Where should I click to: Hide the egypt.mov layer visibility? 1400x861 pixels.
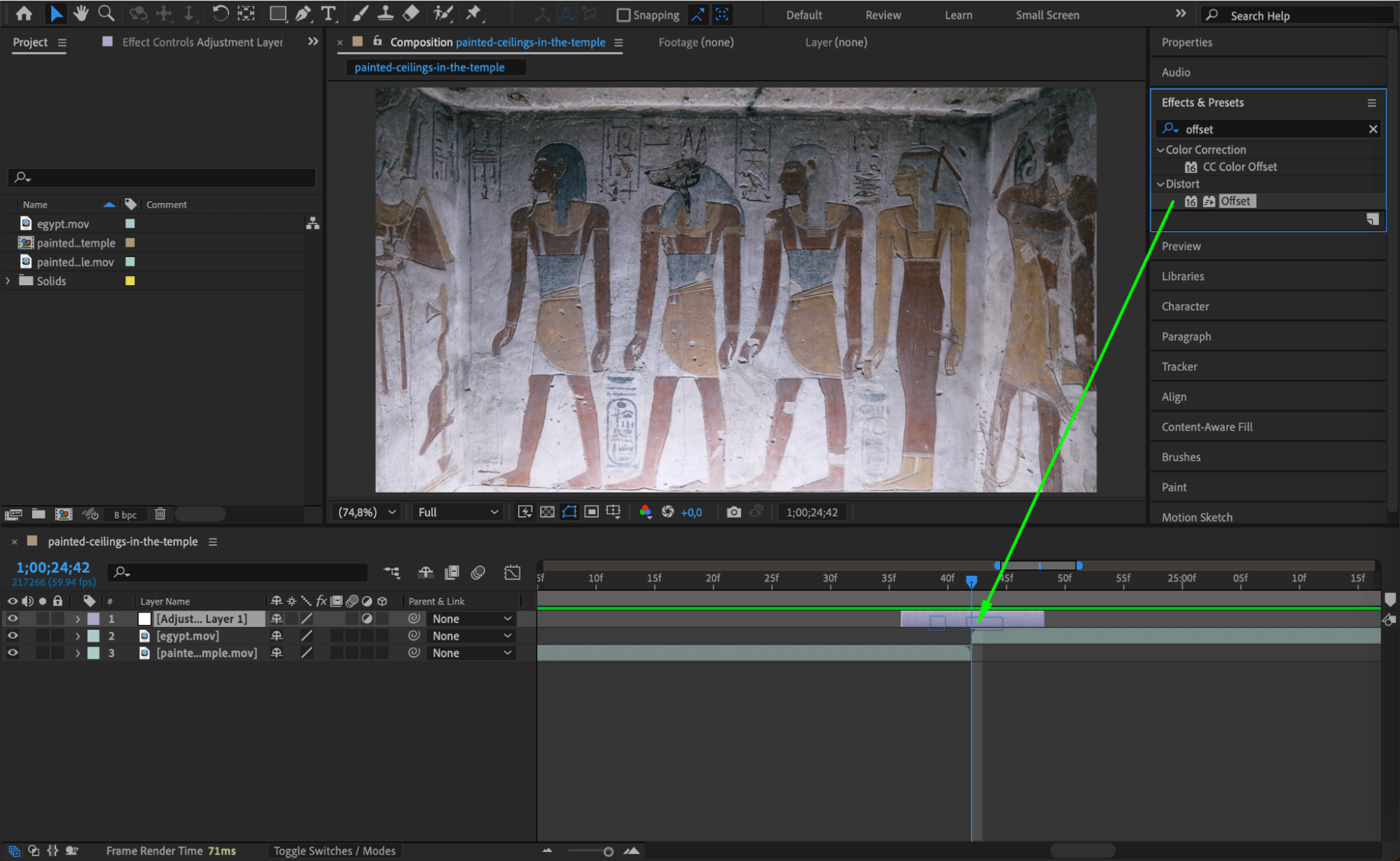13,635
